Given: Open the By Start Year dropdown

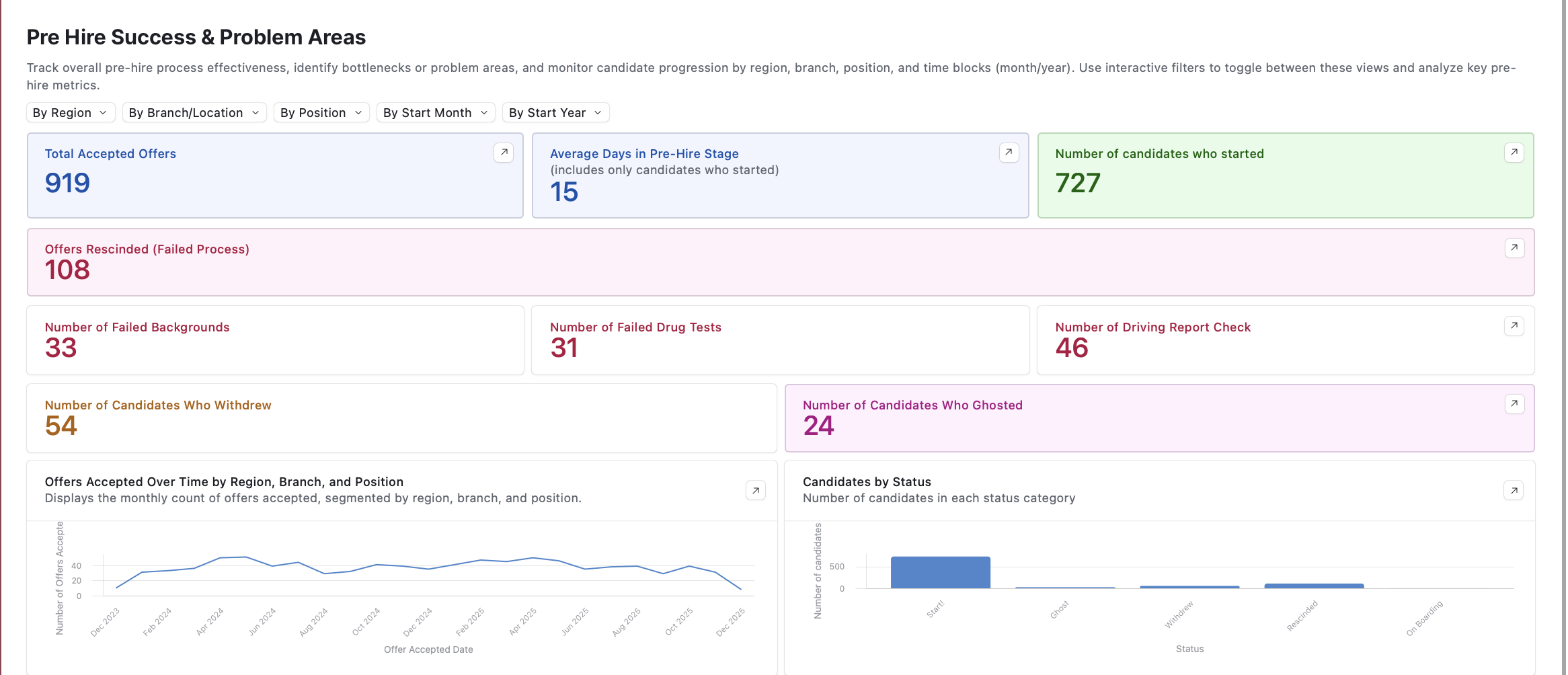Looking at the screenshot, I should click(555, 113).
